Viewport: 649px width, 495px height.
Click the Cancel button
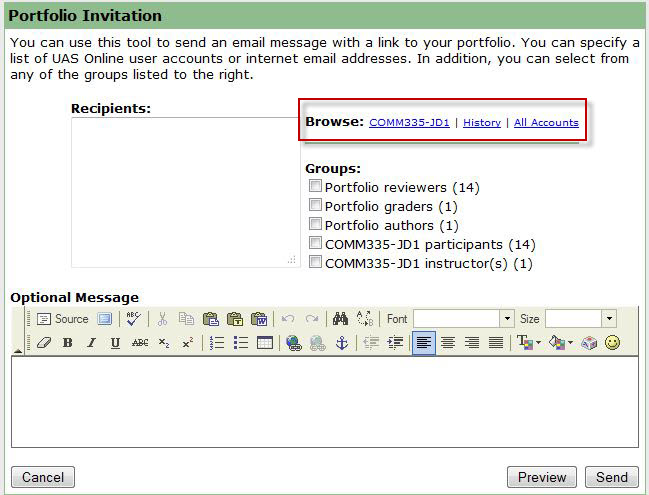click(43, 477)
